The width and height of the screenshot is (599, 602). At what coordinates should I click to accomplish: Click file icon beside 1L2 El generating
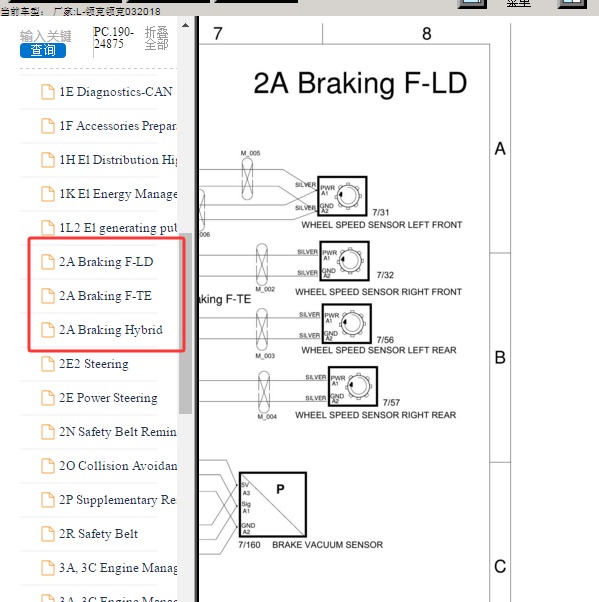[x=48, y=228]
